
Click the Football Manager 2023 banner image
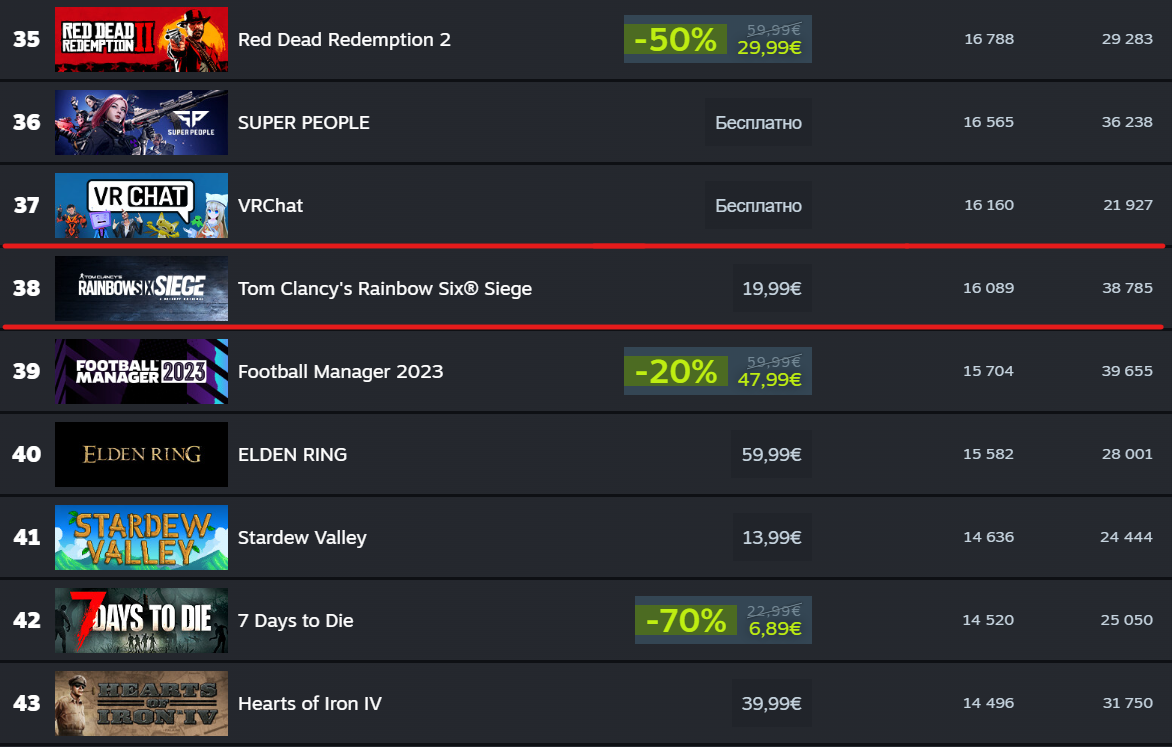(141, 372)
